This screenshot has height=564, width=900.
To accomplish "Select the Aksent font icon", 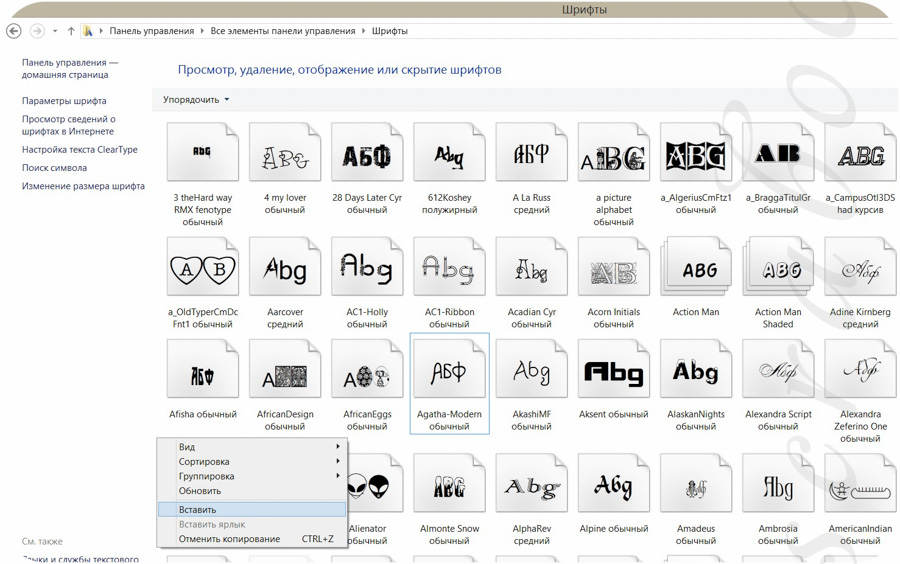I will tap(614, 369).
